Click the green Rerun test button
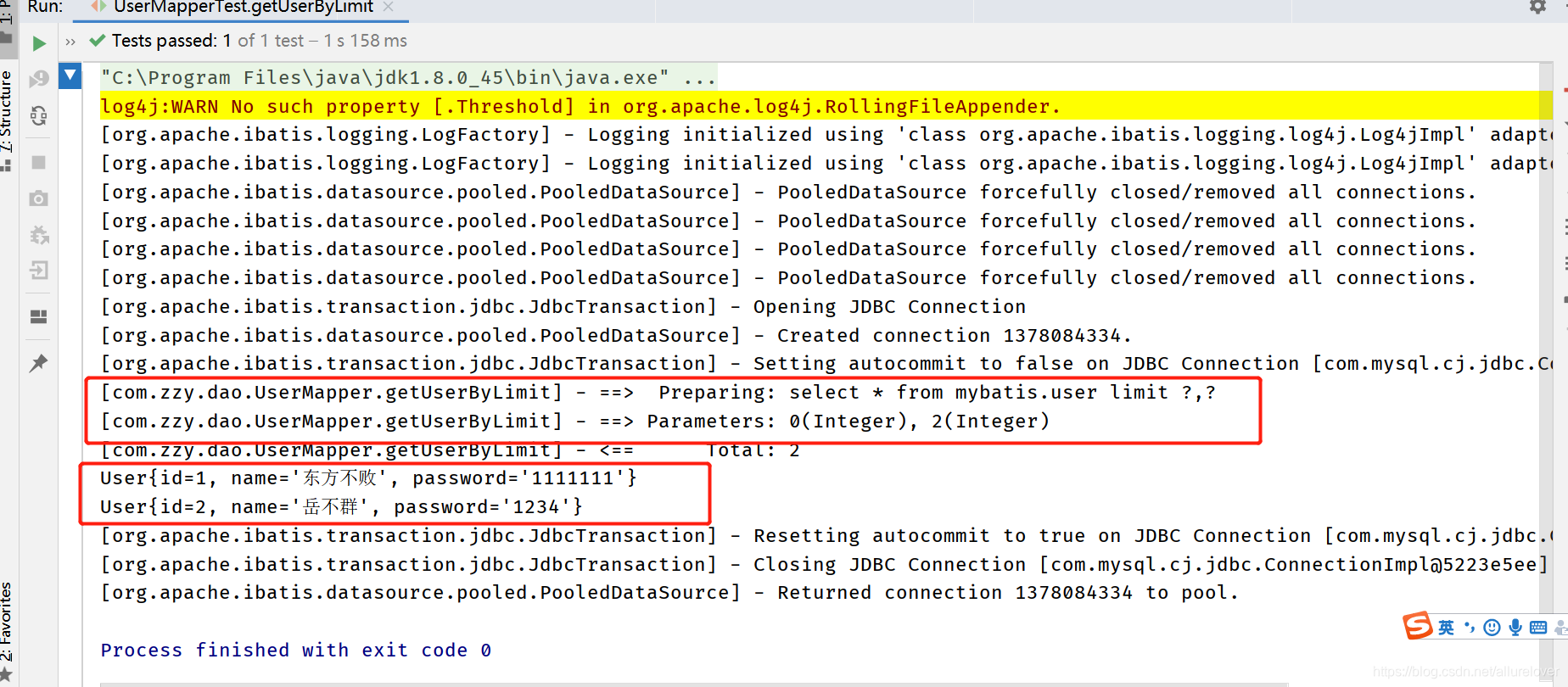The width and height of the screenshot is (1568, 687). (x=39, y=43)
